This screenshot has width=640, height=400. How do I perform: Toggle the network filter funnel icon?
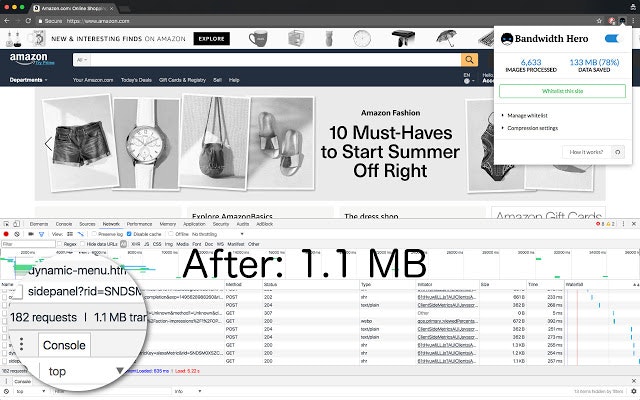pos(41,234)
